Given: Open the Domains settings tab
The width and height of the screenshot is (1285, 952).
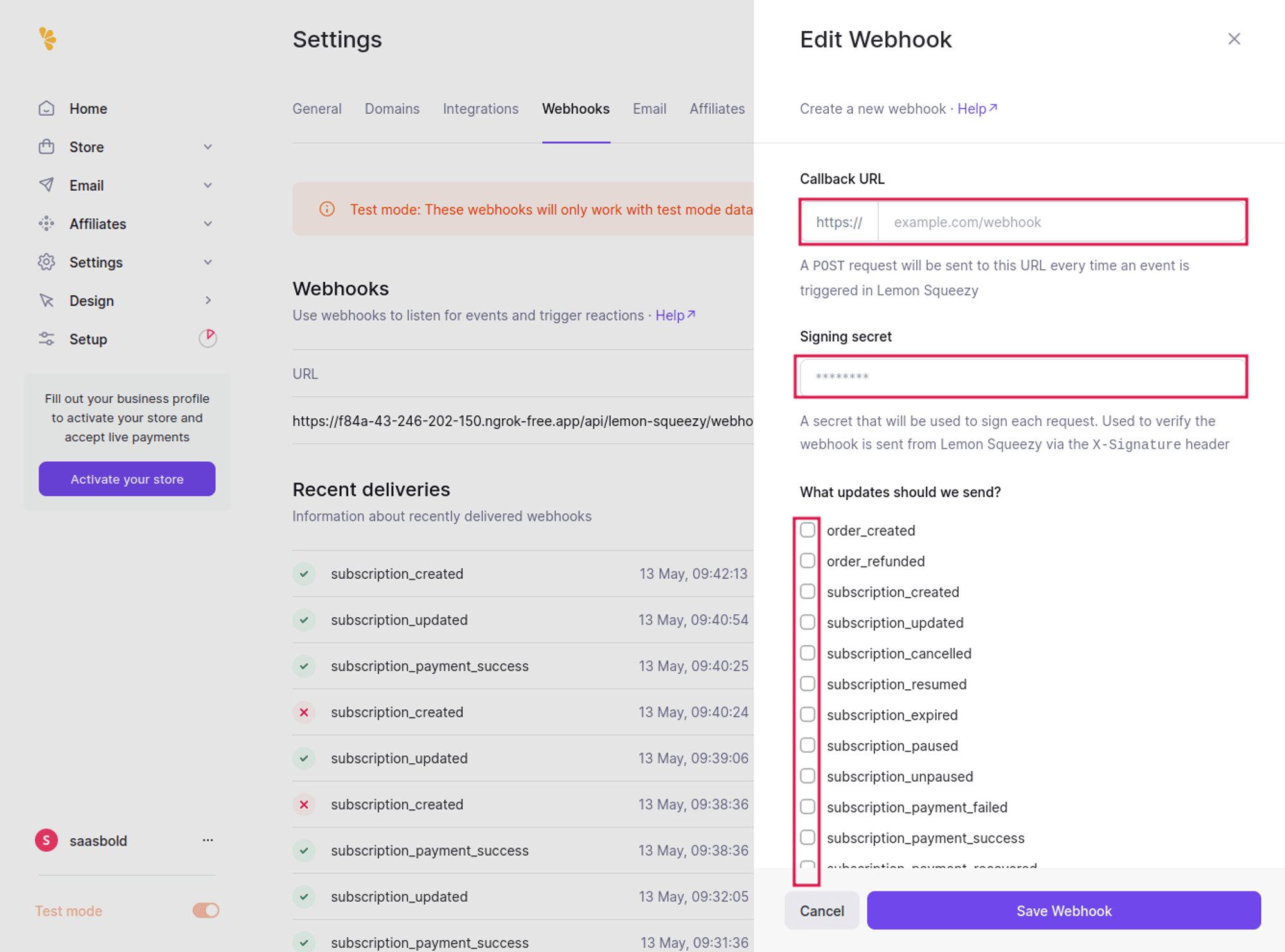Looking at the screenshot, I should pos(392,109).
